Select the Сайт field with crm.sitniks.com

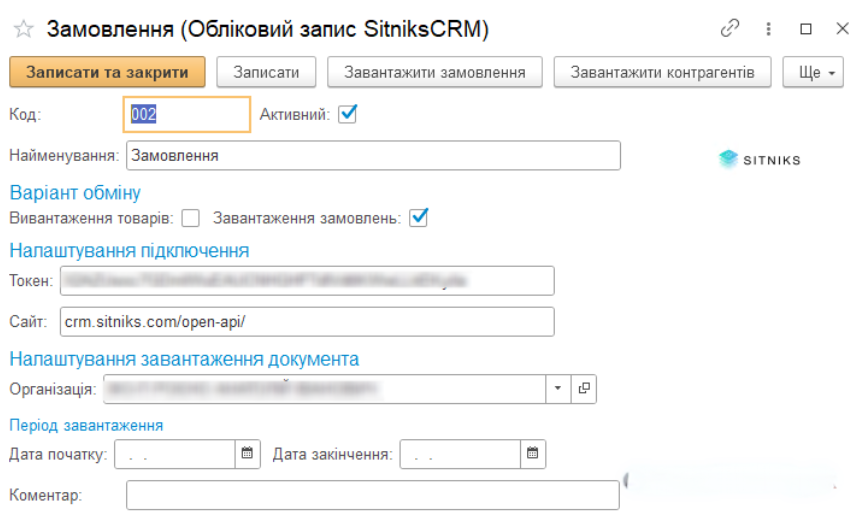[307, 321]
